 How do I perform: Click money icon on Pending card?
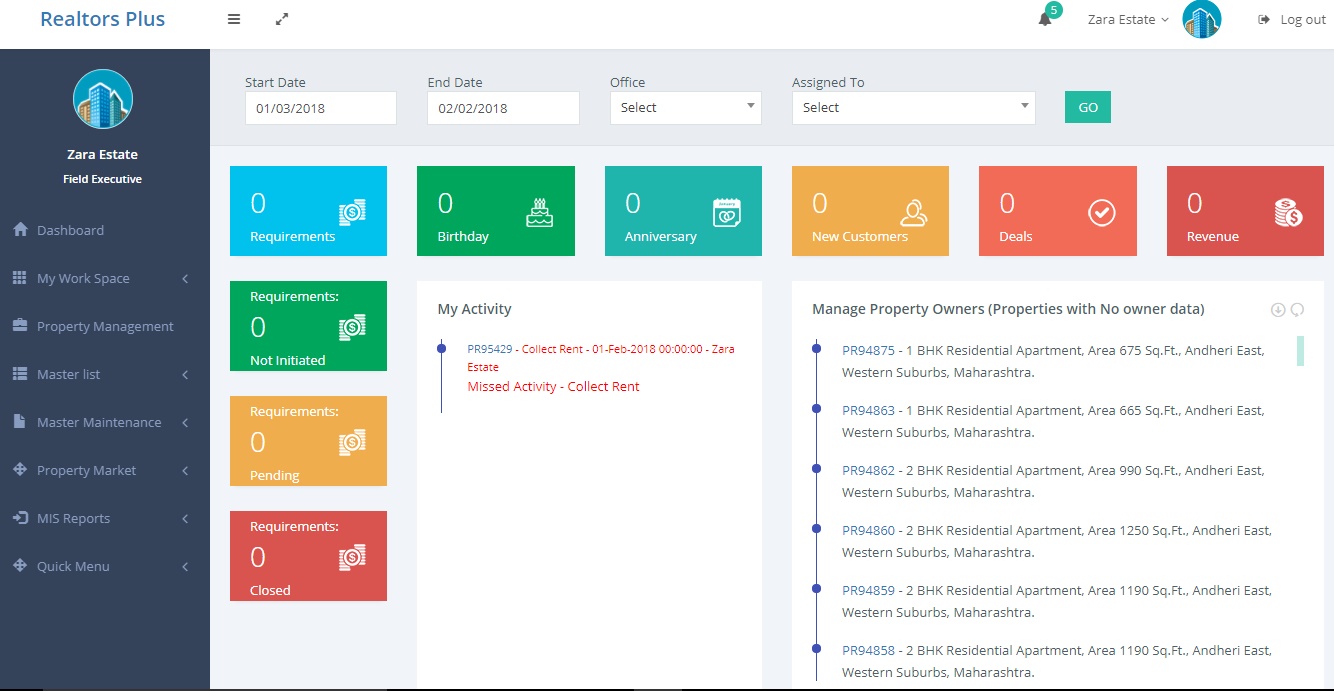[x=352, y=442]
